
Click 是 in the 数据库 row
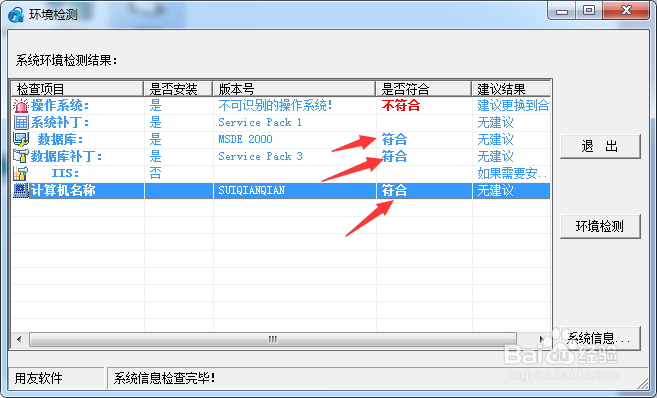[x=155, y=139]
